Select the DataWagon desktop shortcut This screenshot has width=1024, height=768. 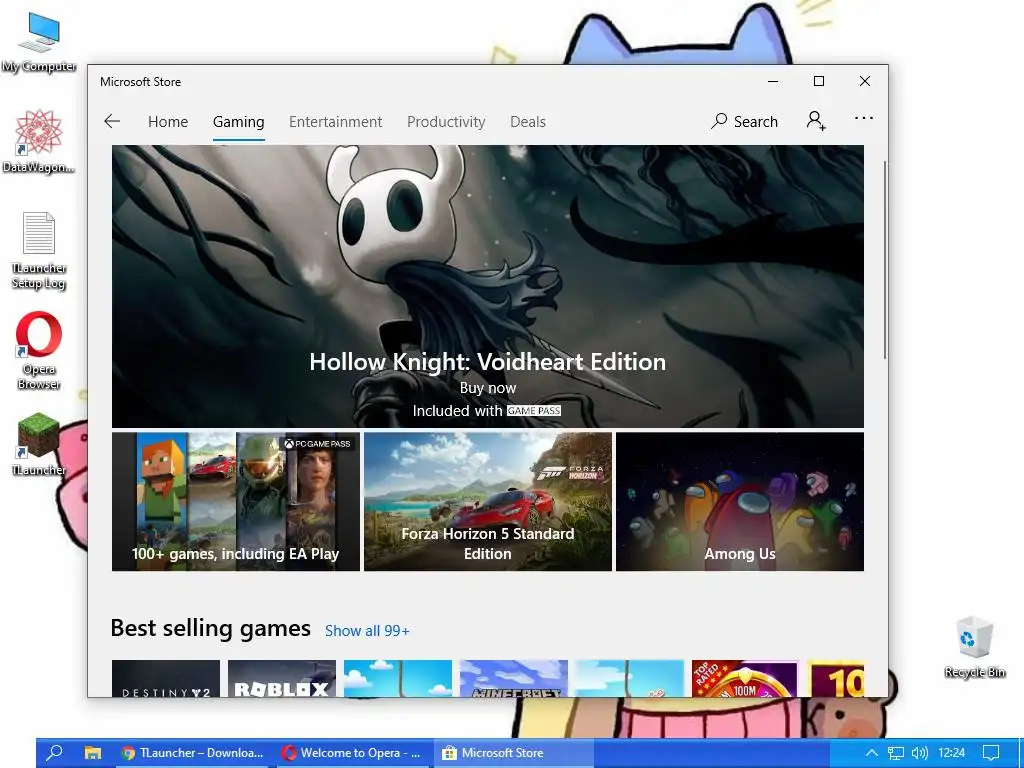(x=39, y=142)
